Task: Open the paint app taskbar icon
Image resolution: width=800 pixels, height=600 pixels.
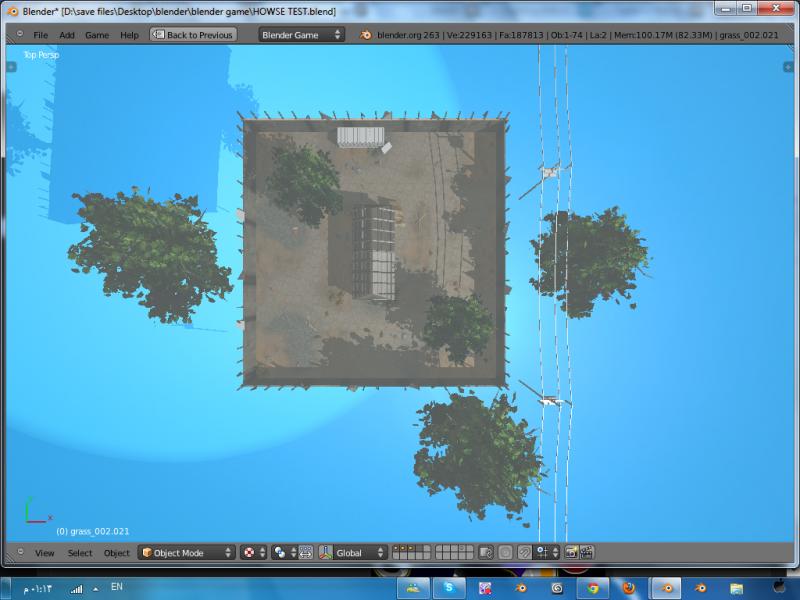Action: pyautogui.click(x=485, y=588)
